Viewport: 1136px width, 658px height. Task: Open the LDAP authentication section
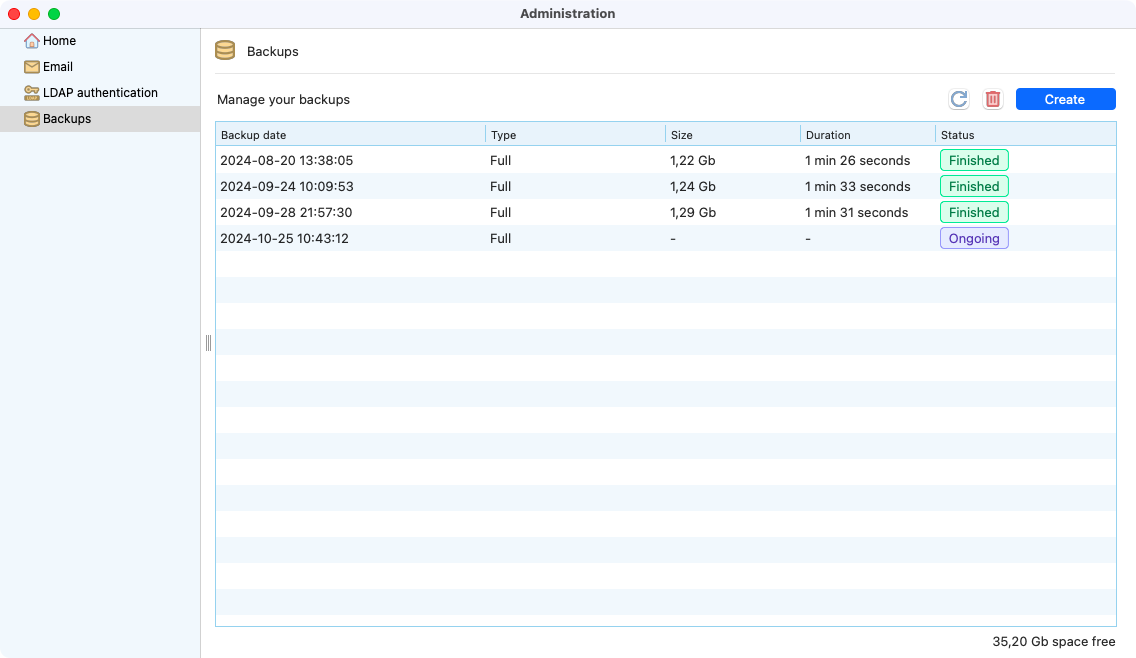click(x=100, y=93)
